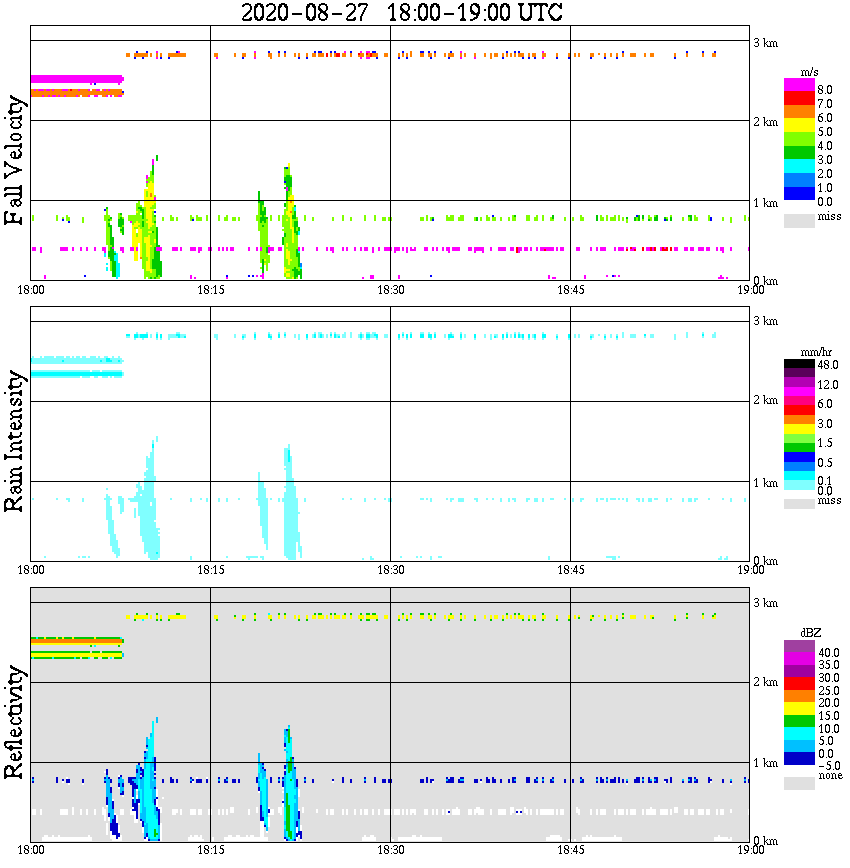Select the yellow 5.0 swatch in the m/s legend
The width and height of the screenshot is (850, 868).
(799, 127)
